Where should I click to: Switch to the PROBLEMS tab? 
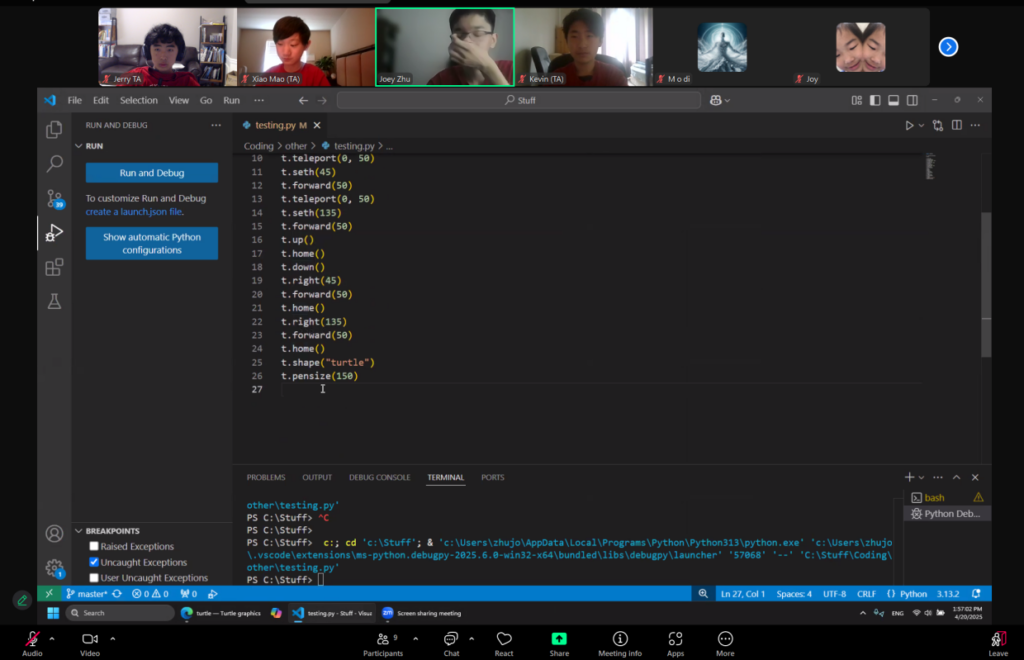click(266, 477)
